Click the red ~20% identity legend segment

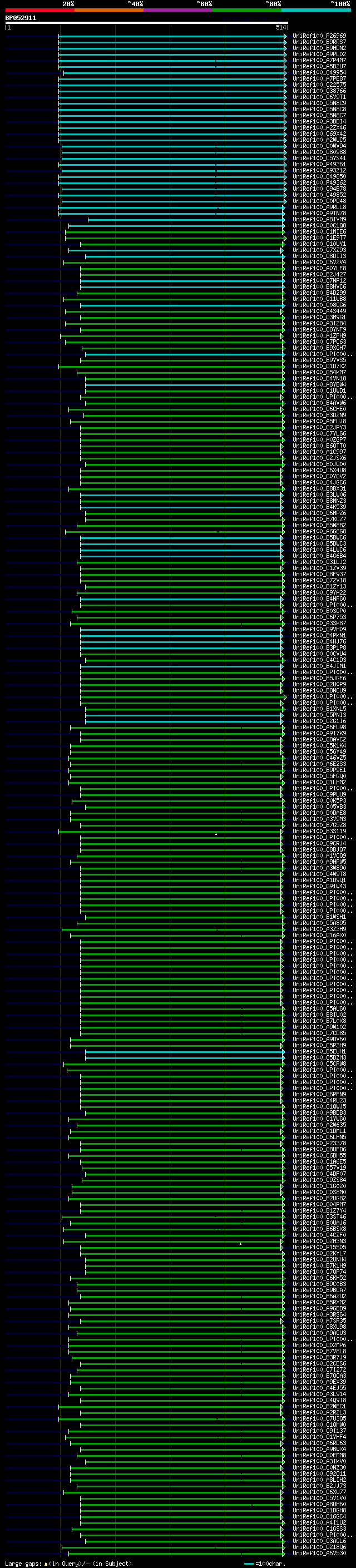(x=39, y=10)
